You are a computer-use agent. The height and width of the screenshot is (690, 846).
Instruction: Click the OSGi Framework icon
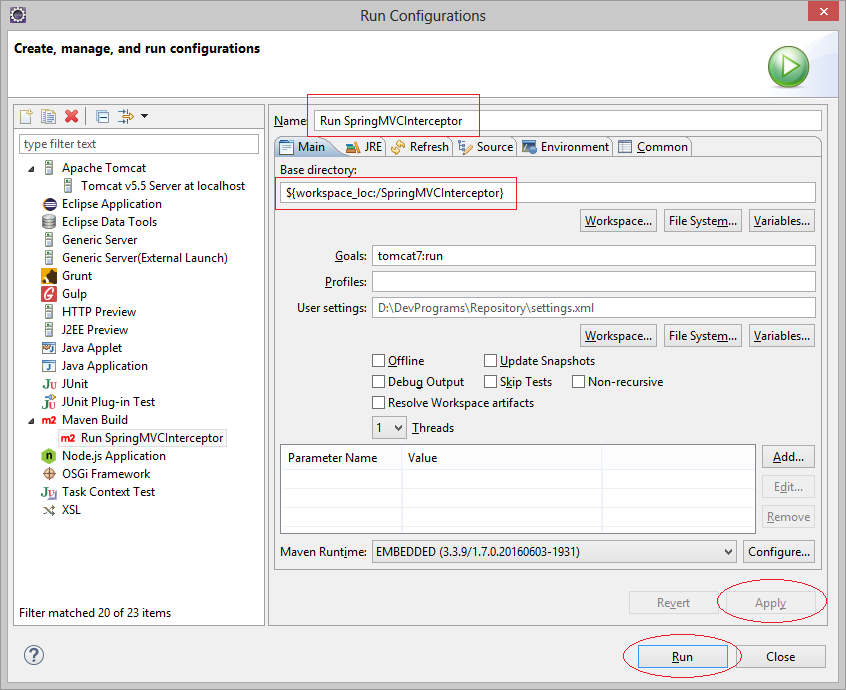(49, 474)
